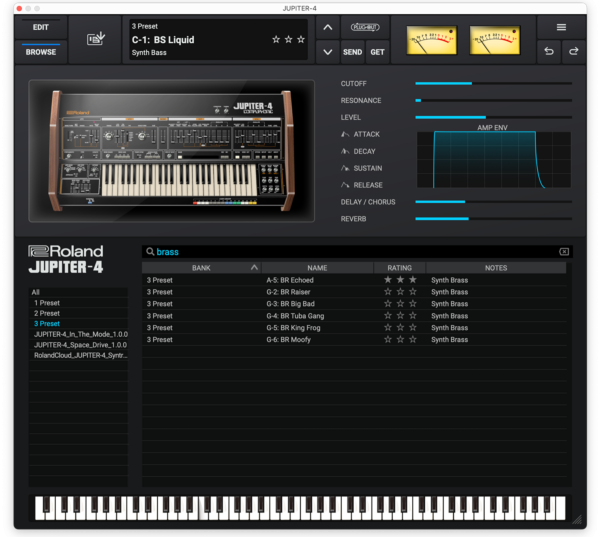Click the JUPITER-4 synth image
This screenshot has width=600, height=537.
pyautogui.click(x=171, y=151)
